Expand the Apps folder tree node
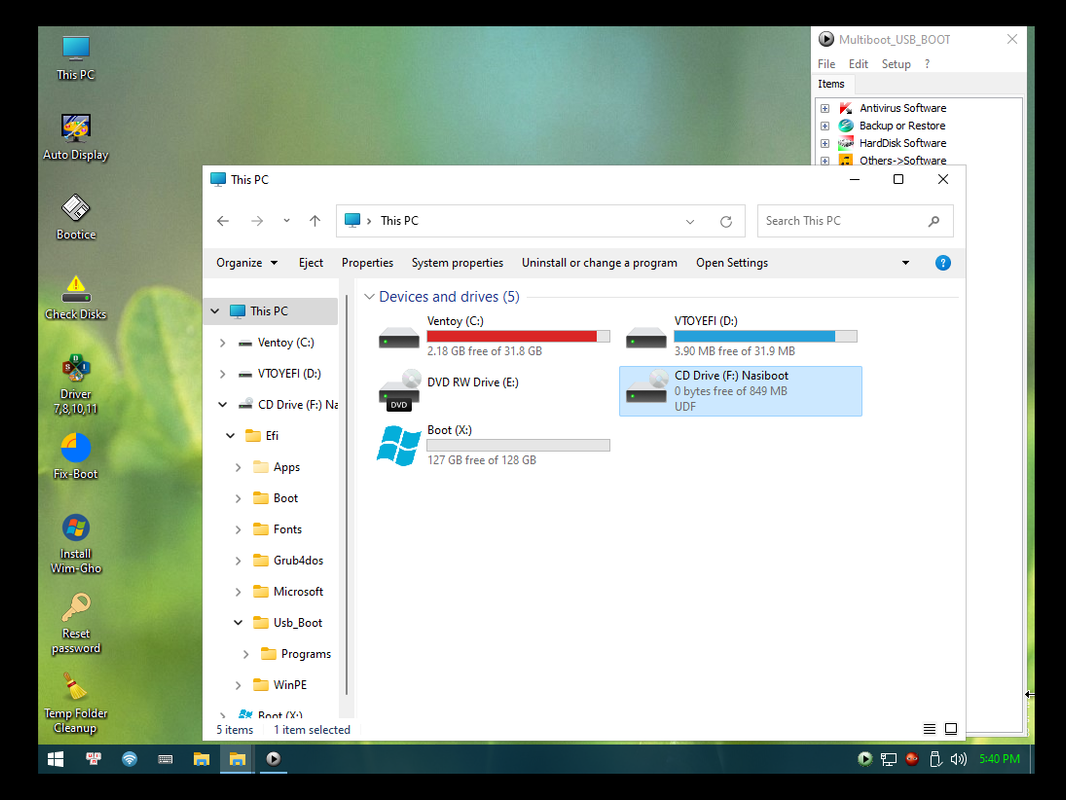This screenshot has height=800, width=1066. click(x=238, y=468)
